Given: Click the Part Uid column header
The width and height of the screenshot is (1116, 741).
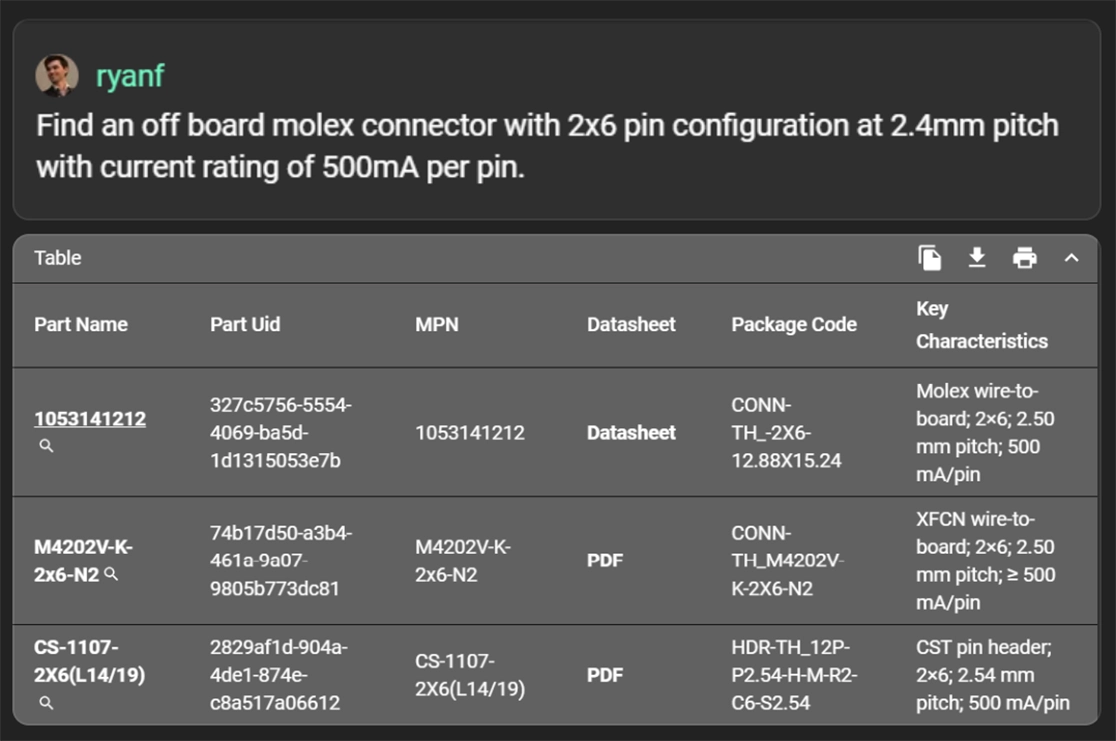Looking at the screenshot, I should tap(245, 325).
